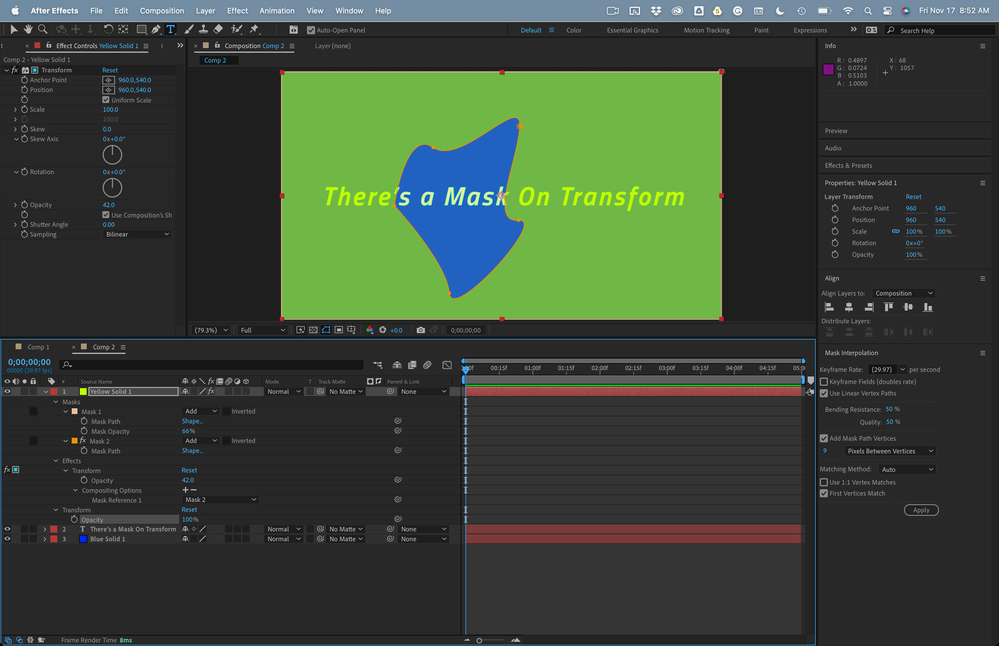Select the Eraser tool
The image size is (999, 646).
218,29
